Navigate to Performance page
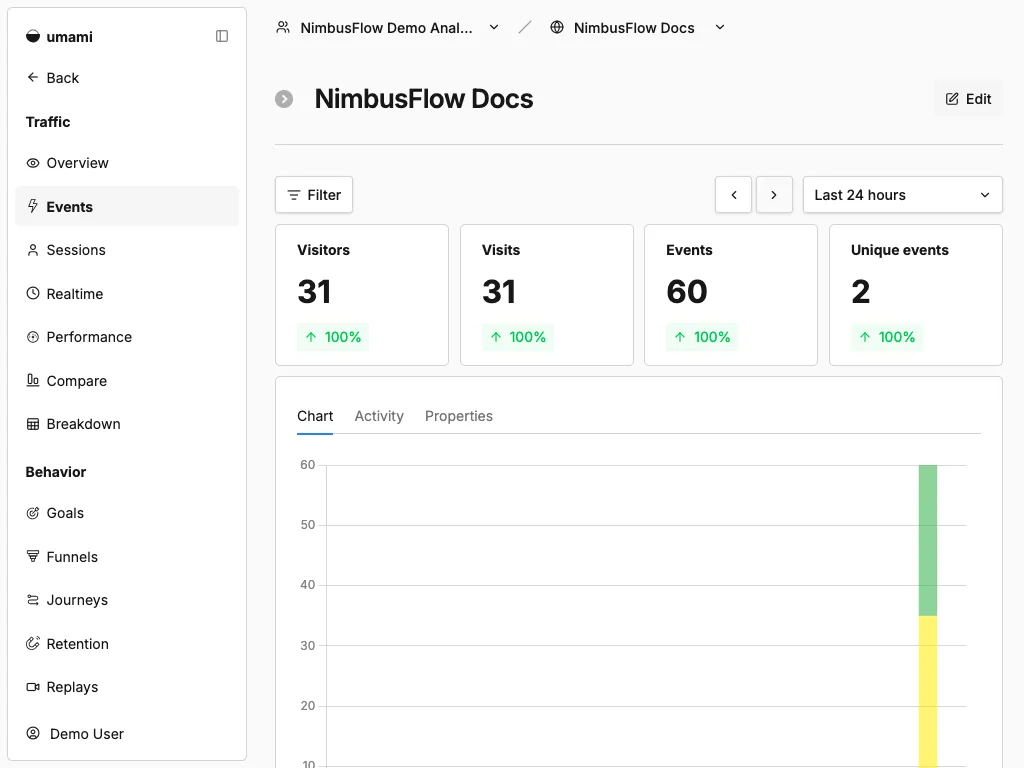This screenshot has height=768, width=1024. (x=127, y=337)
